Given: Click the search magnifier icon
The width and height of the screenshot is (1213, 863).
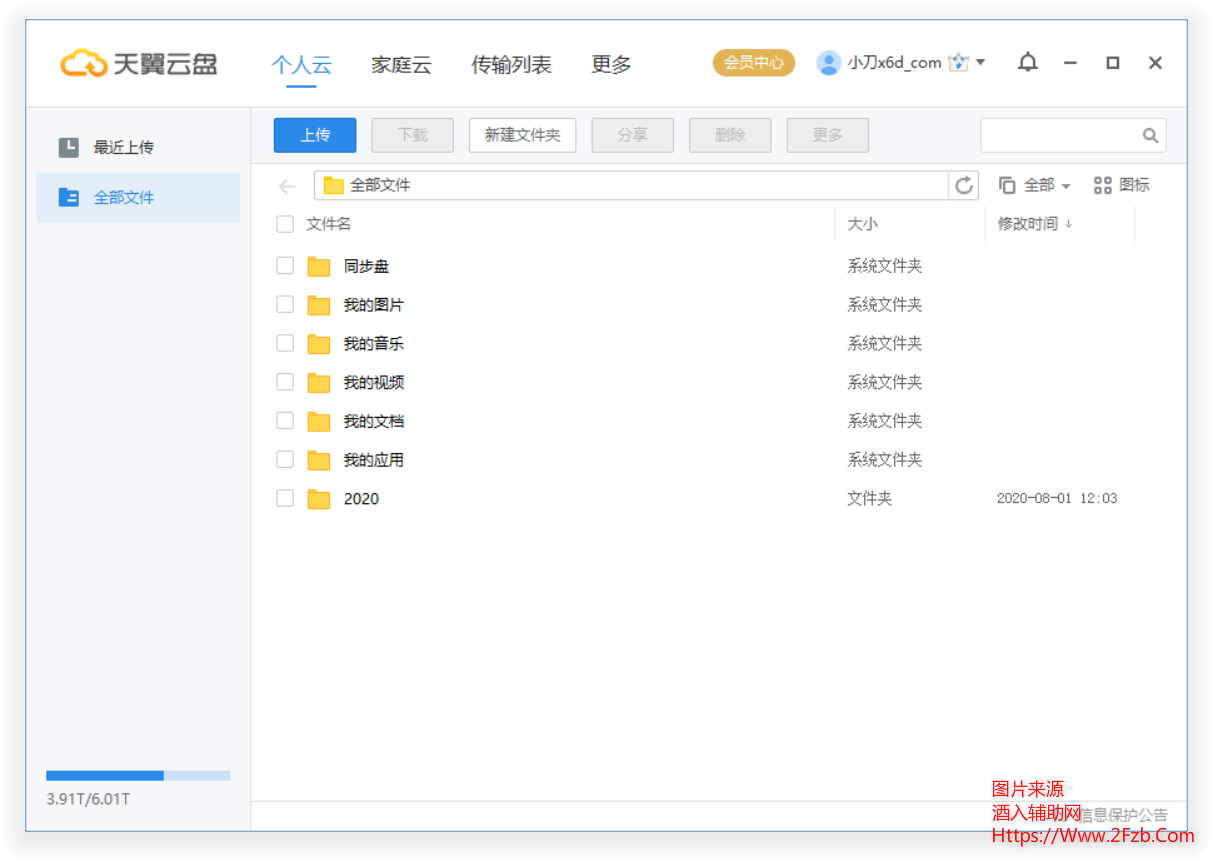Looking at the screenshot, I should click(1150, 136).
